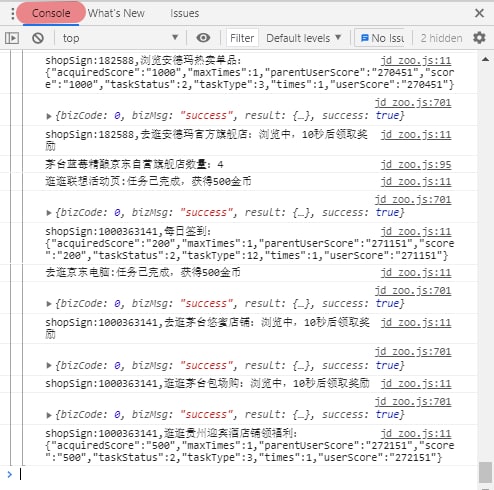Open jd_zoo.js:95 source link
The width and height of the screenshot is (494, 490).
click(x=416, y=164)
